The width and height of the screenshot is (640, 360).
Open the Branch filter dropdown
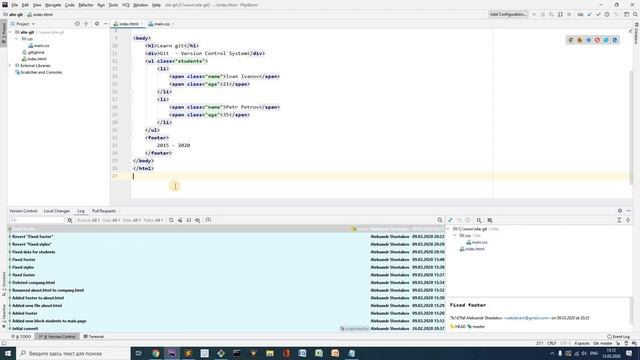(x=88, y=220)
